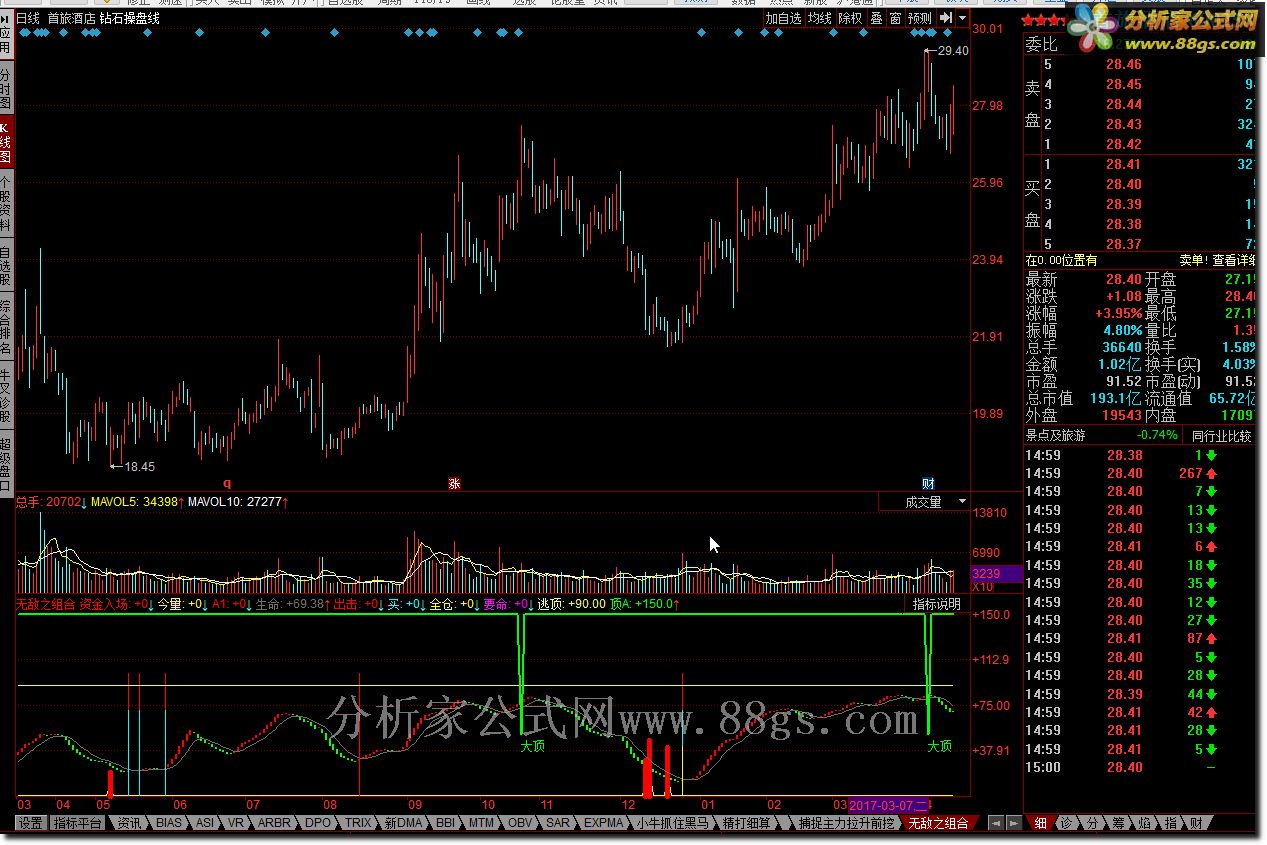Image resolution: width=1267 pixels, height=845 pixels.
Task: Select the 新DMA indicator tab
Action: (403, 823)
